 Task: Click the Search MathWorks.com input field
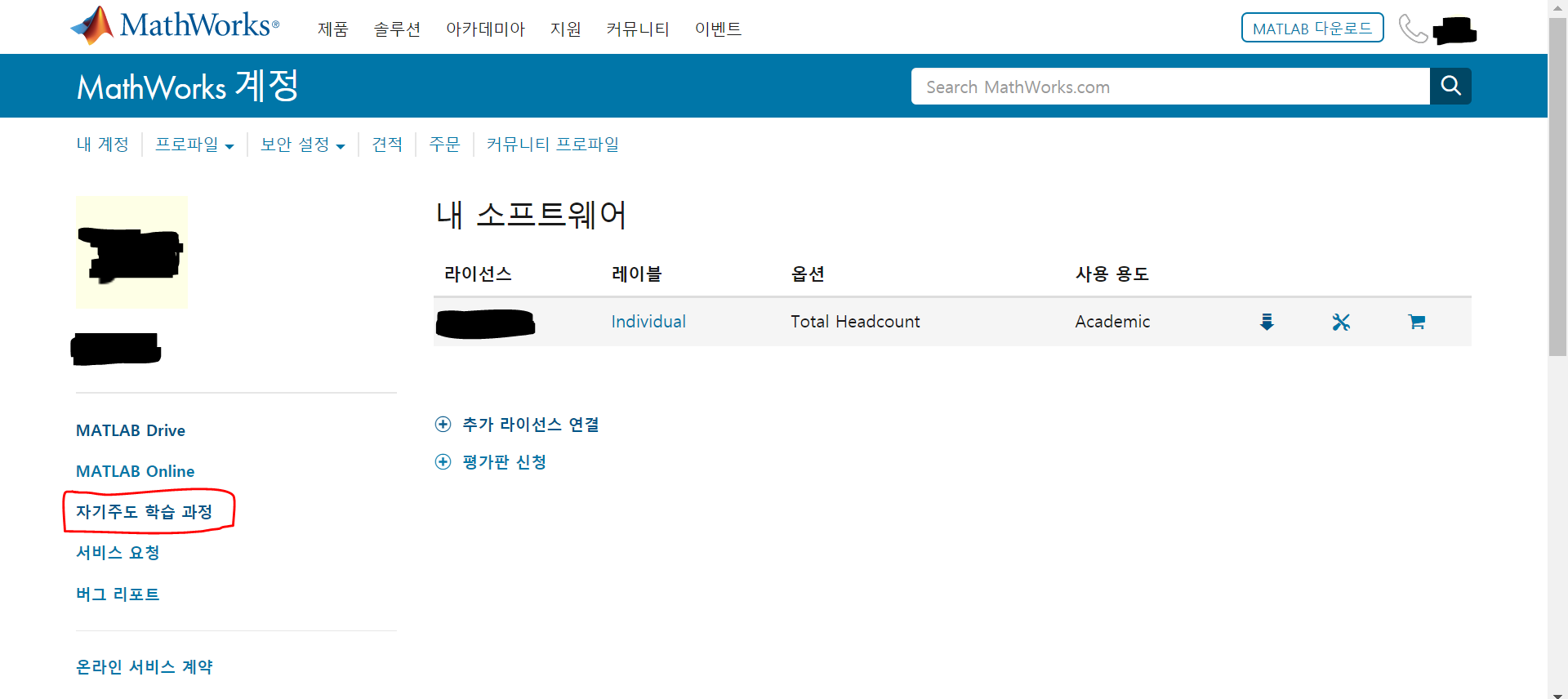tap(1170, 86)
